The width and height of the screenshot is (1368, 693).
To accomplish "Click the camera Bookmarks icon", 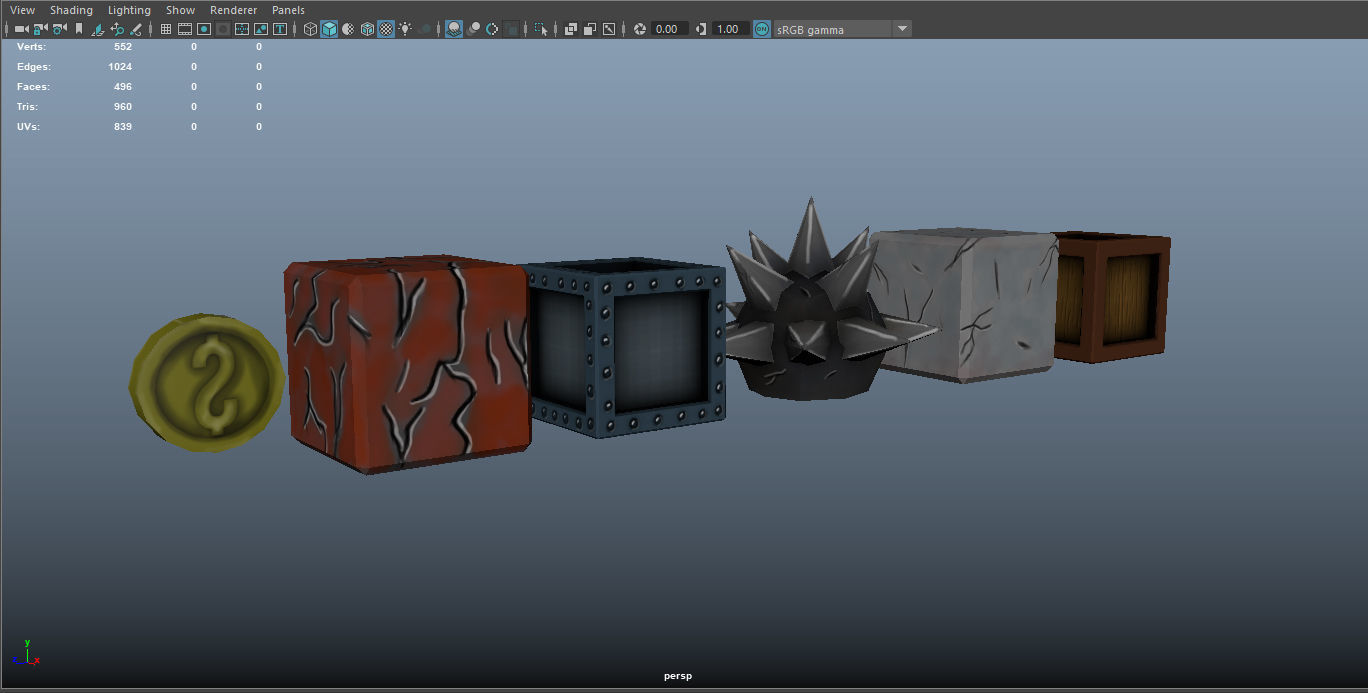I will click(x=79, y=29).
